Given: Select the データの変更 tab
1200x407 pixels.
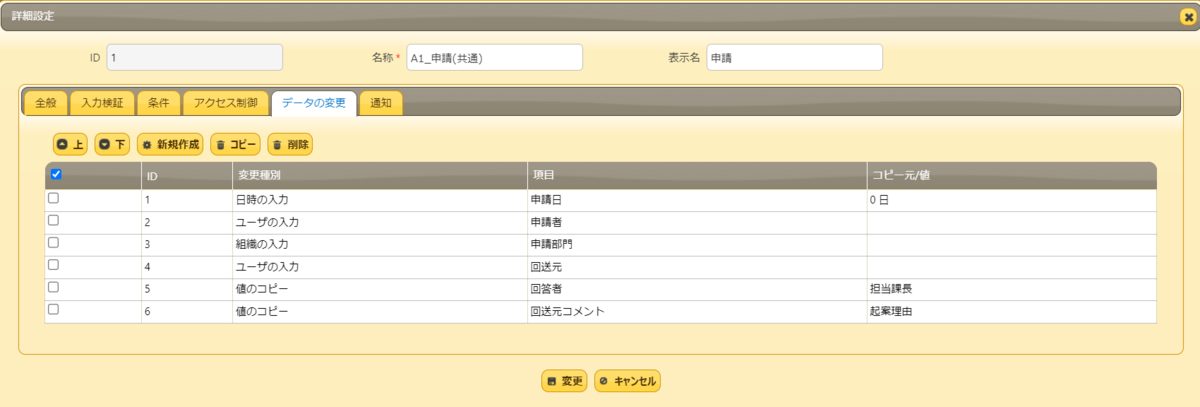Looking at the screenshot, I should click(x=314, y=103).
